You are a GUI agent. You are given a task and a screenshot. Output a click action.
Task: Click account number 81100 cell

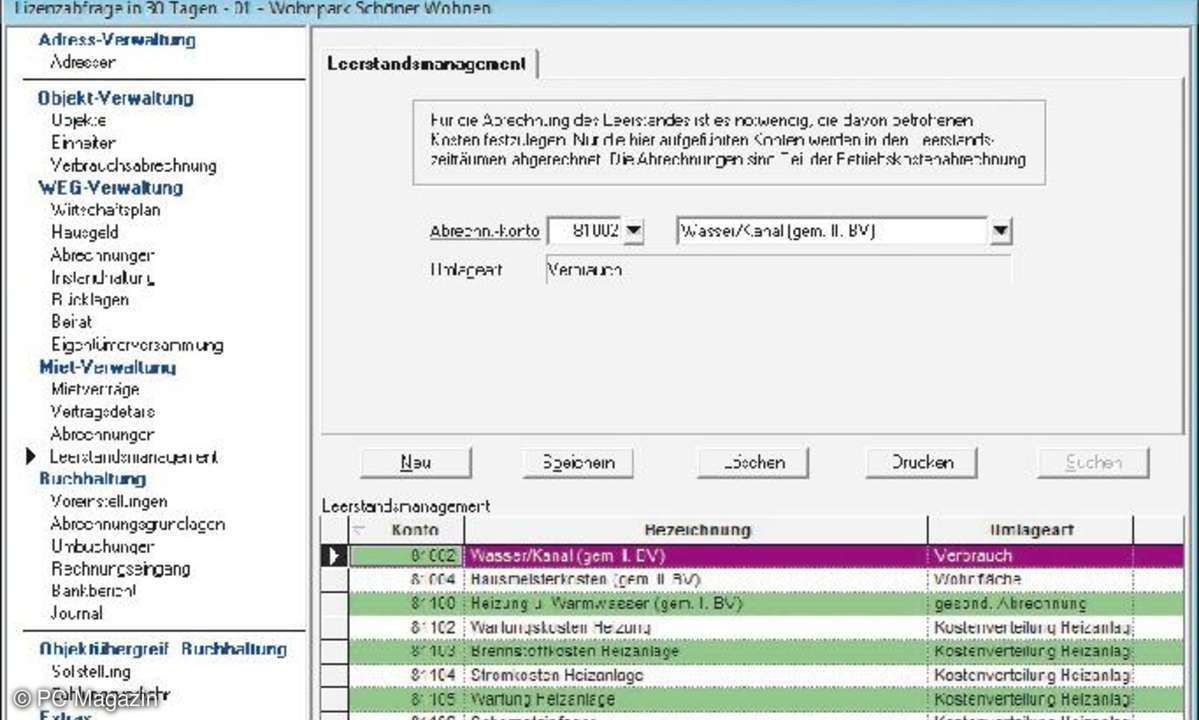coord(407,603)
